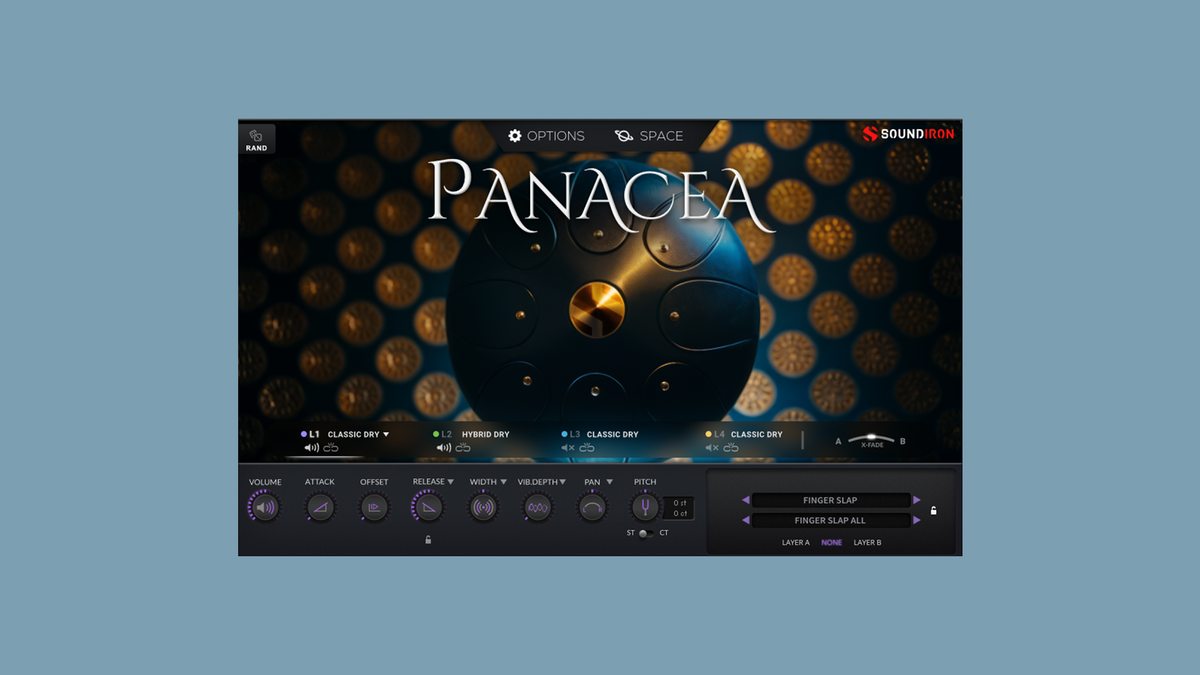1200x675 pixels.
Task: Click the PAN knob
Action: (x=592, y=507)
